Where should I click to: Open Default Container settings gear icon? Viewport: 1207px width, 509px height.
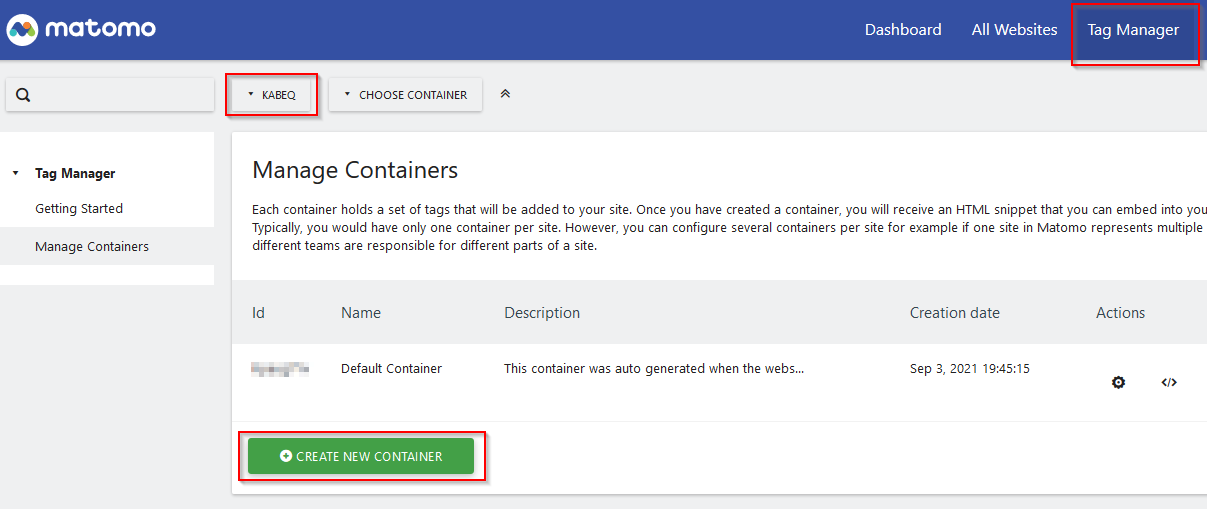point(1118,382)
